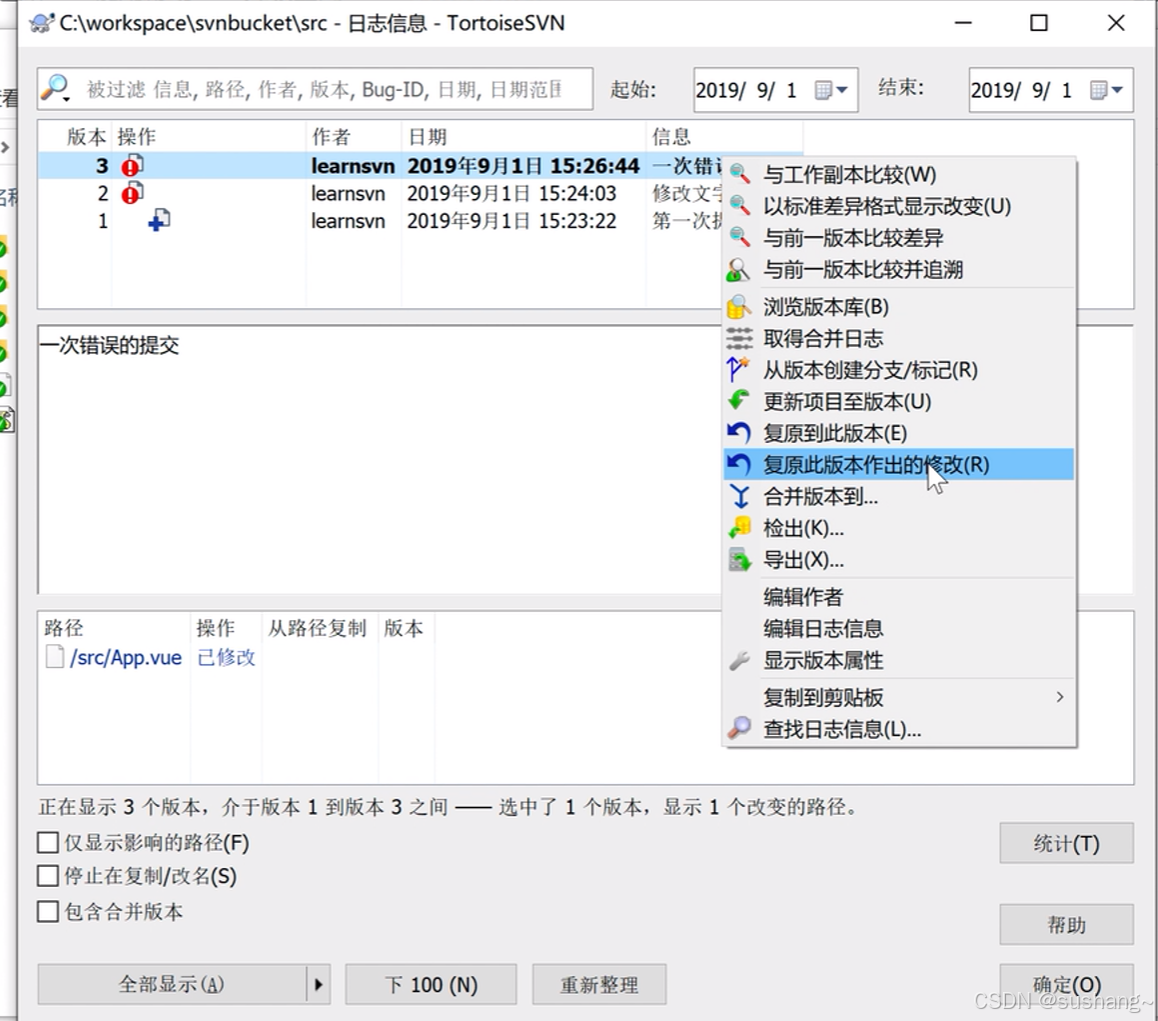
Task: Click the 信息 column header
Action: pos(724,137)
